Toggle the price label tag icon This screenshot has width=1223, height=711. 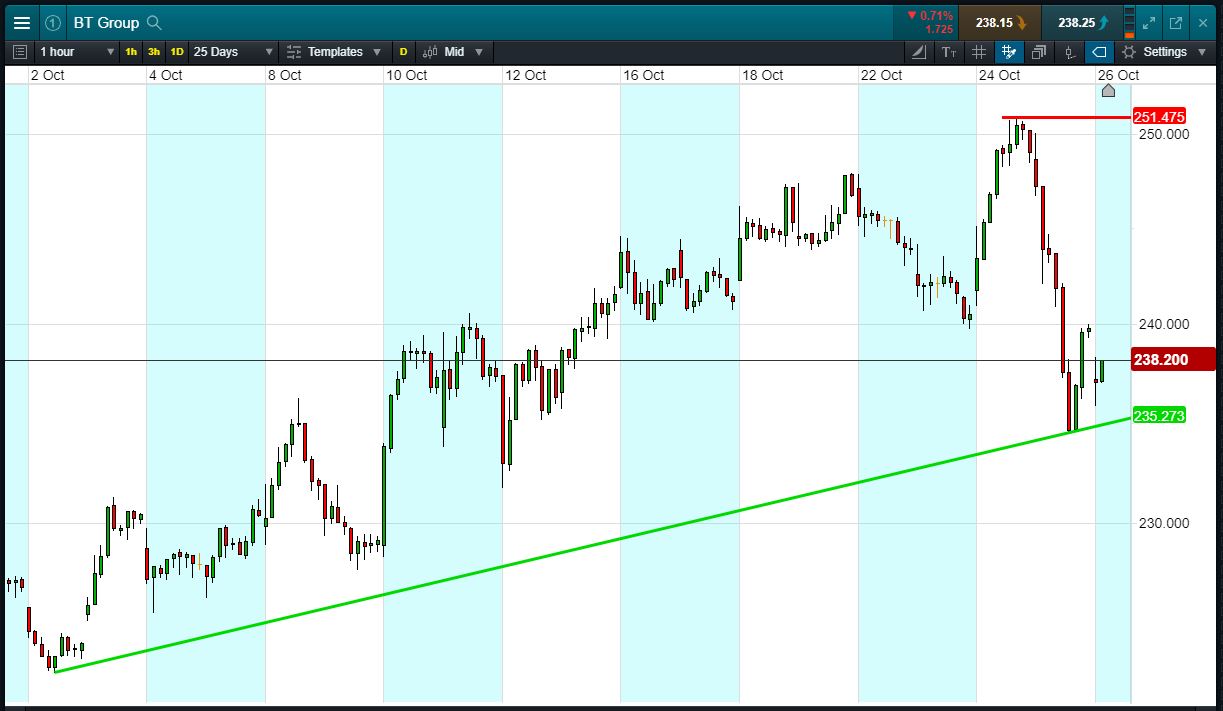(x=1099, y=51)
